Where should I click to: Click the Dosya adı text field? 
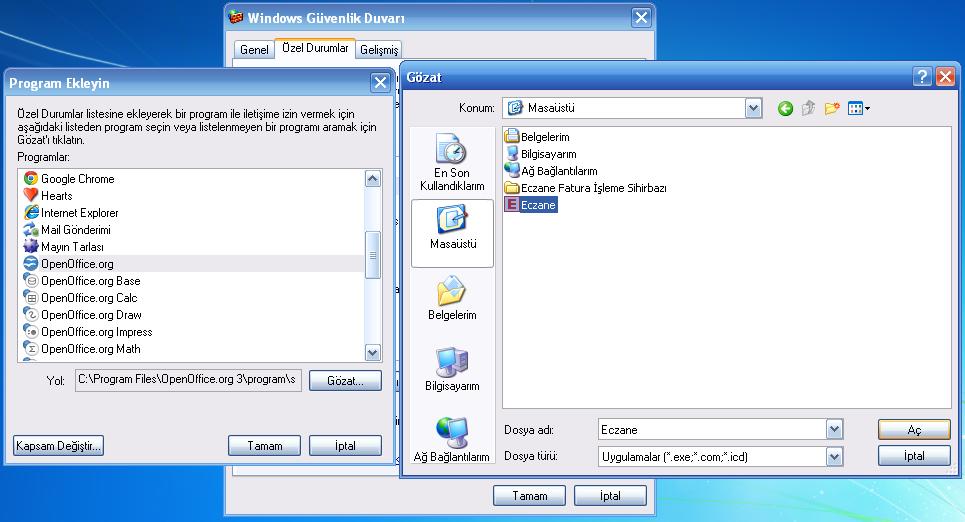712,430
